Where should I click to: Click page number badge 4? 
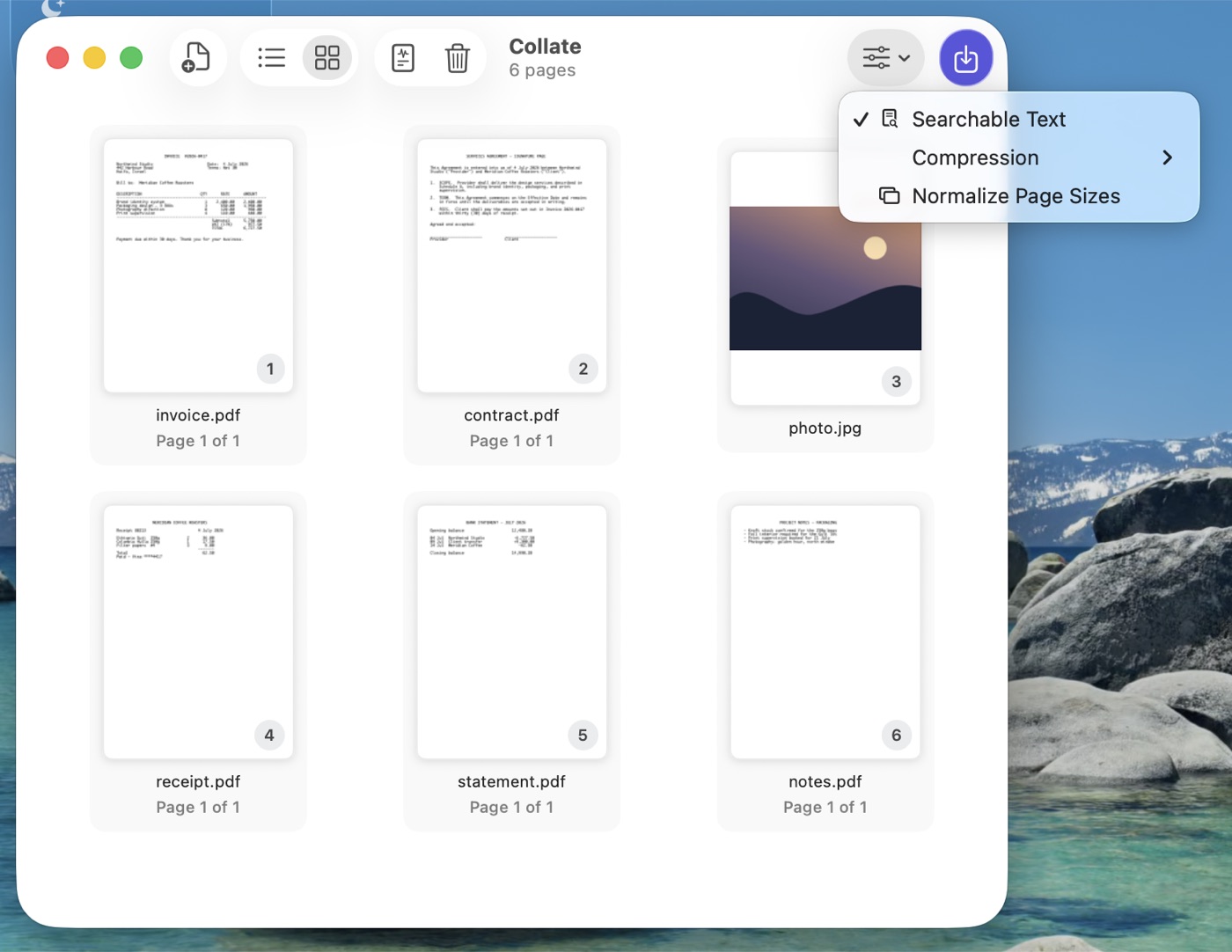(x=269, y=735)
